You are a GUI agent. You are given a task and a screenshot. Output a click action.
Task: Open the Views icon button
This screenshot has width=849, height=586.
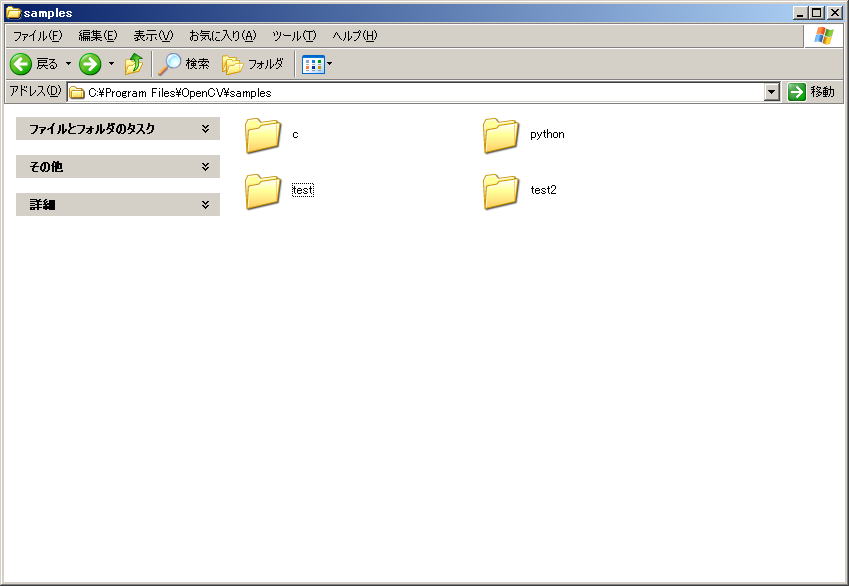[x=313, y=64]
